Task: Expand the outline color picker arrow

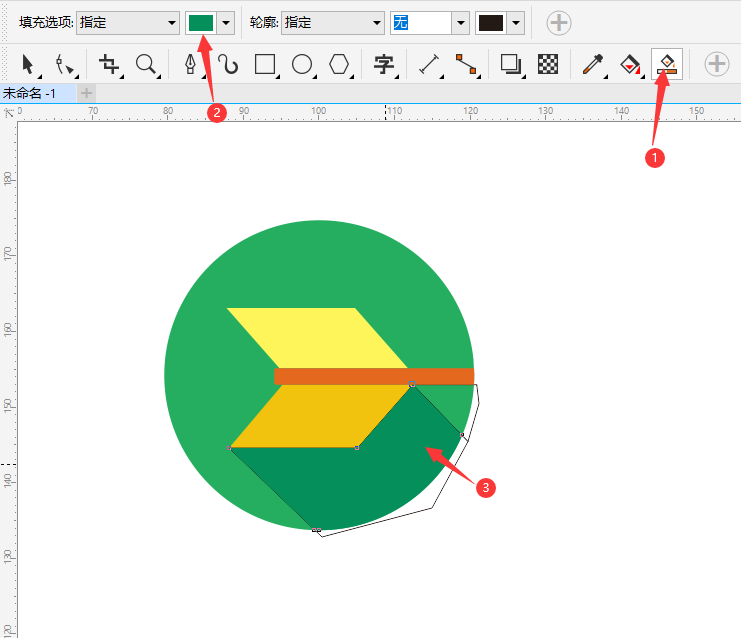Action: pyautogui.click(x=516, y=23)
